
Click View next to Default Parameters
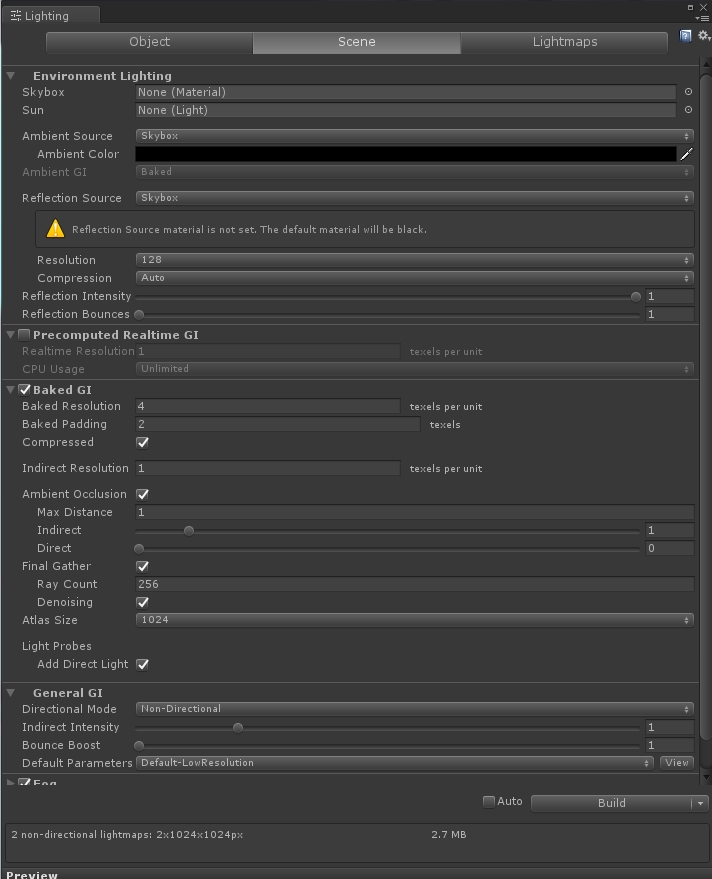677,762
